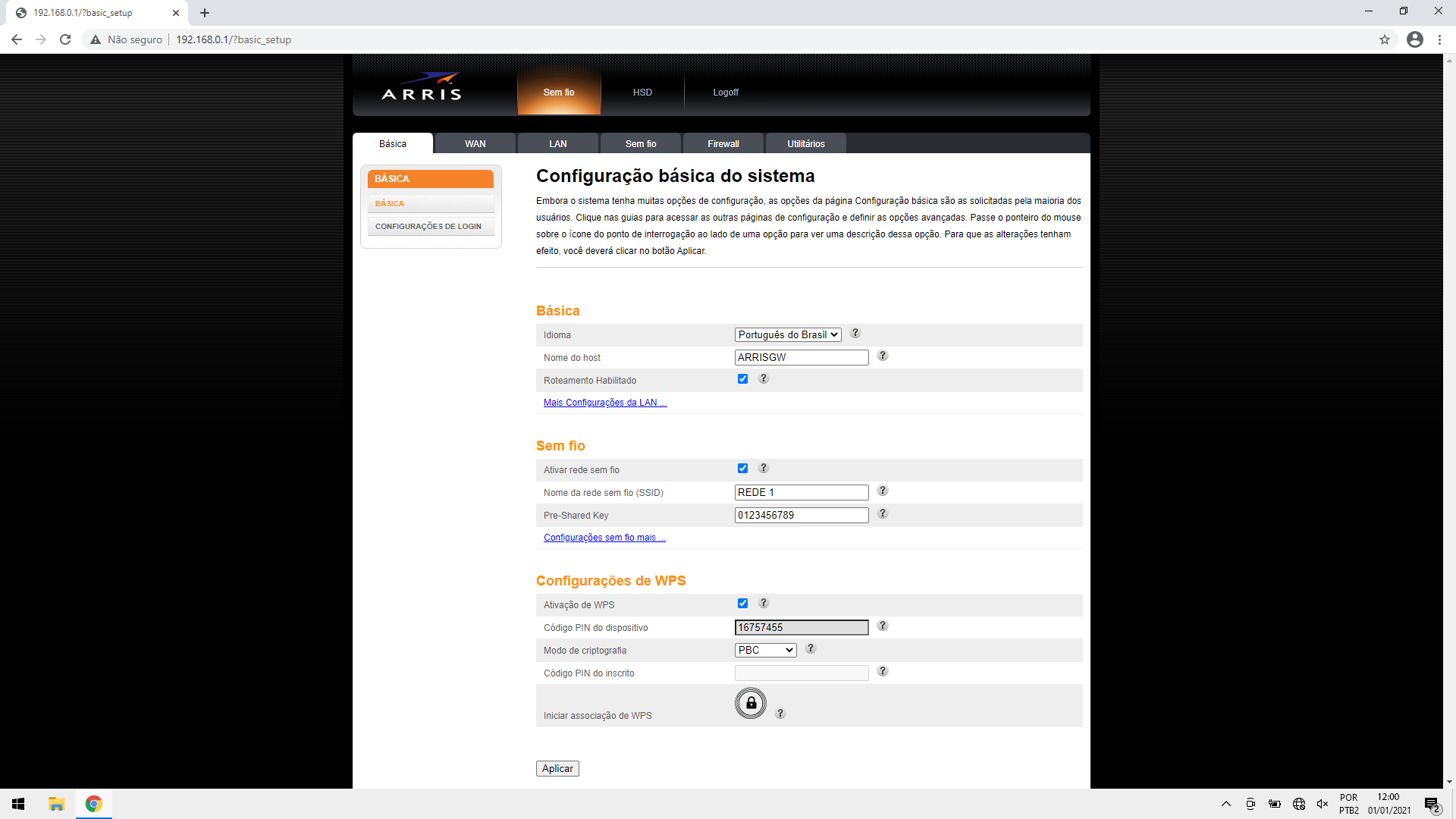Open Idioma language dropdown
1456x819 pixels.
pyautogui.click(x=788, y=334)
